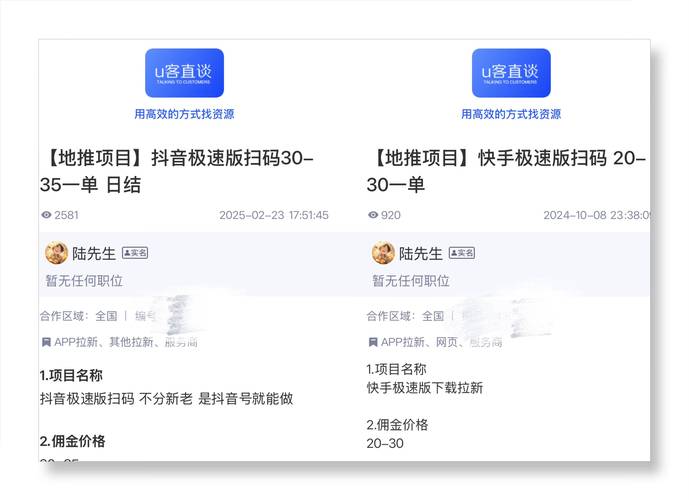Open 陆先生's avatar on the 抖音极速版 listing

point(56,253)
